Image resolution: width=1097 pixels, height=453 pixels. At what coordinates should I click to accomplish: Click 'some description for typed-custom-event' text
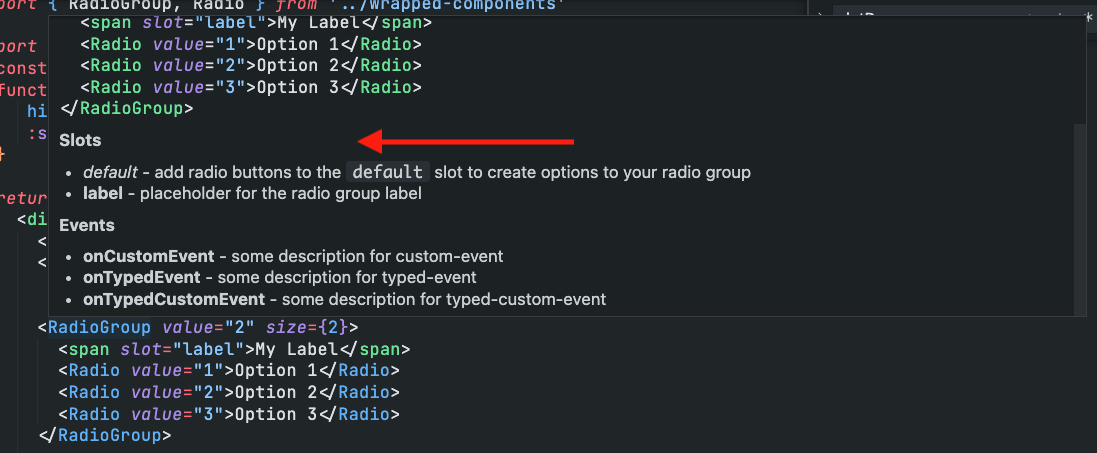[444, 300]
